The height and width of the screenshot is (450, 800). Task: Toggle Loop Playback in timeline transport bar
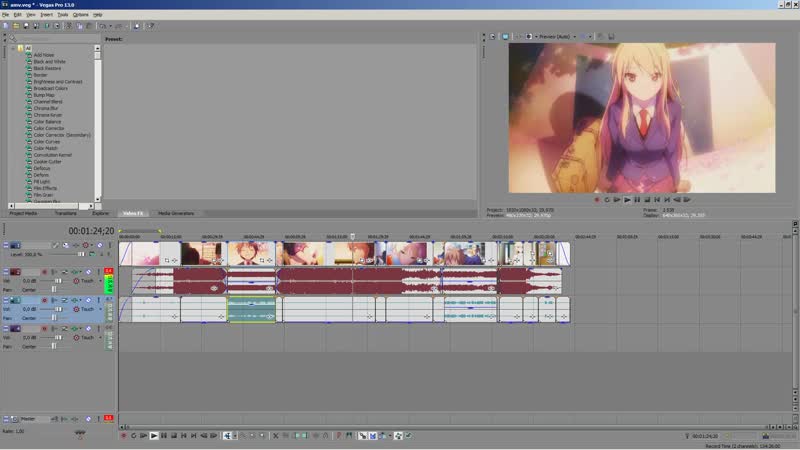pos(134,436)
